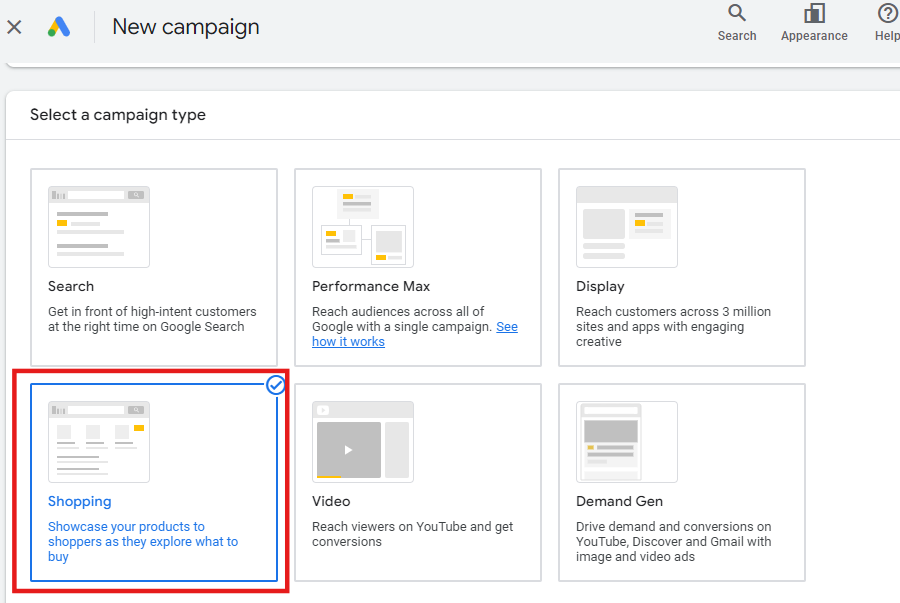900x603 pixels.
Task: Click the Demand Gen campaign illustration
Action: coord(627,442)
